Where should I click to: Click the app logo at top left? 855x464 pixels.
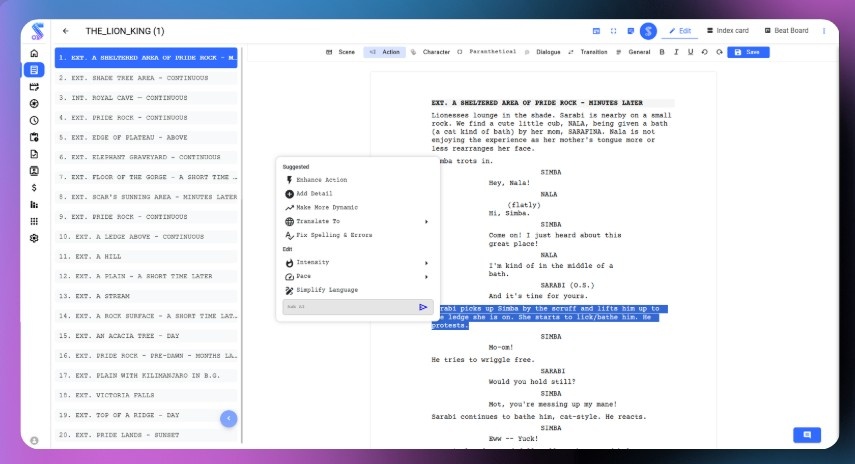coord(37,31)
